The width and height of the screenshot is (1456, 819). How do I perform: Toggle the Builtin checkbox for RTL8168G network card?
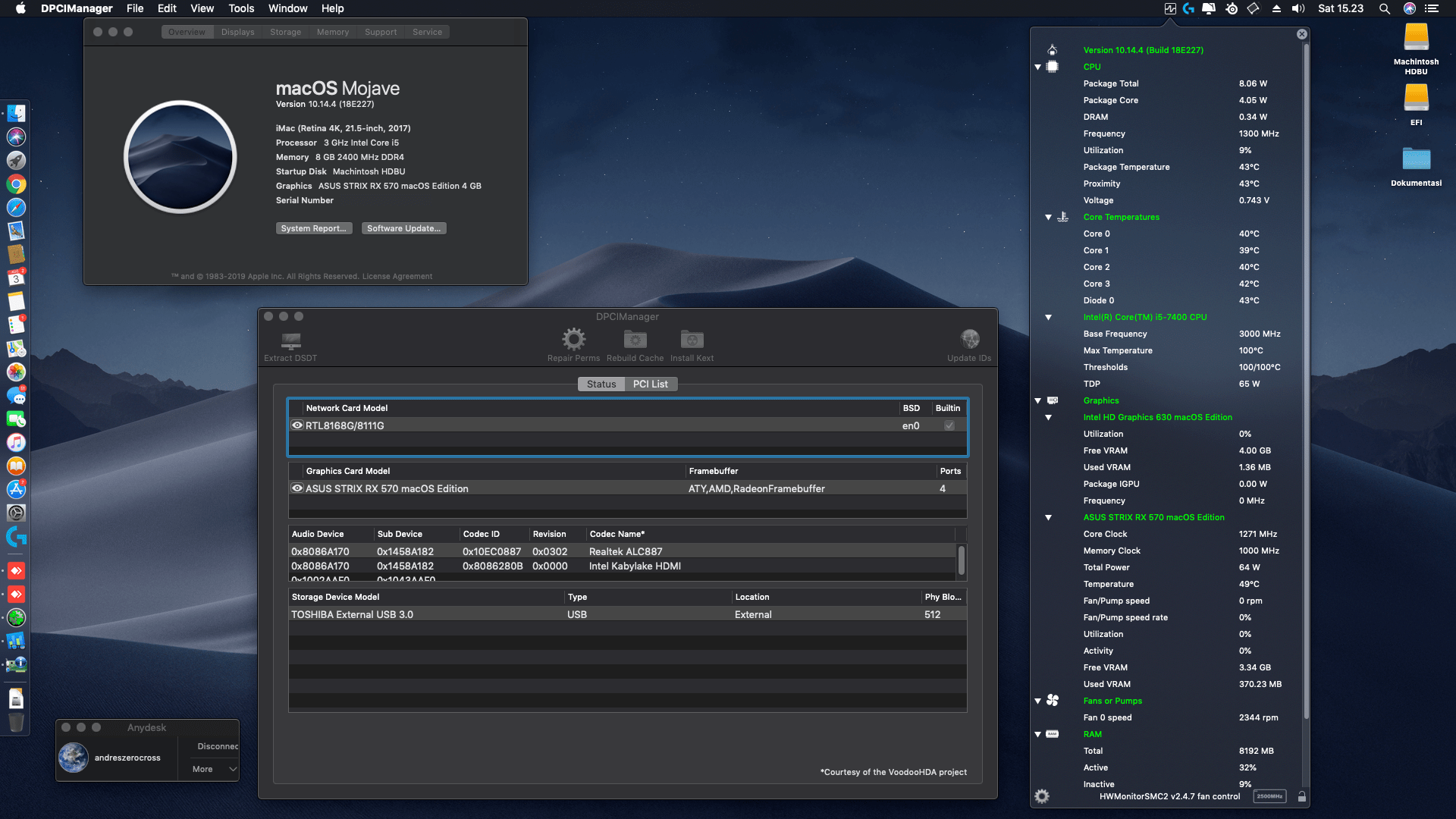pyautogui.click(x=949, y=425)
